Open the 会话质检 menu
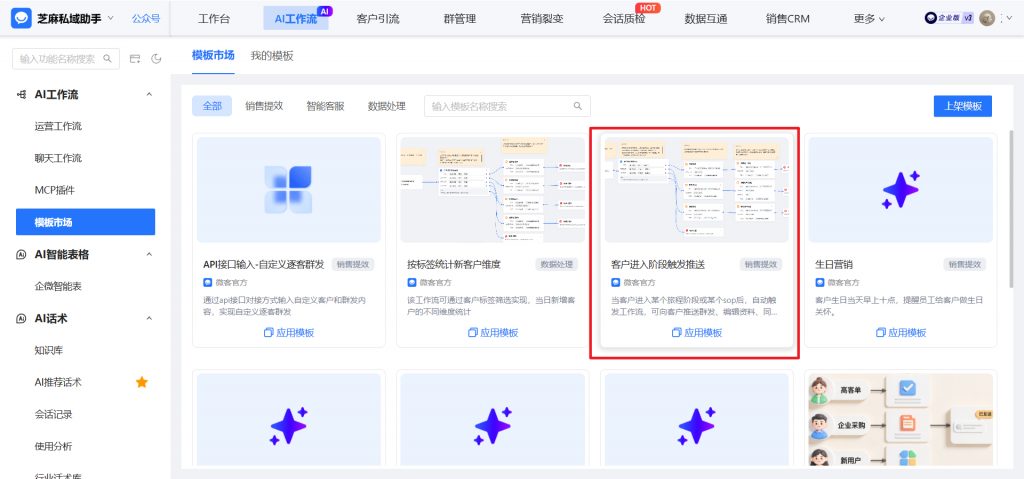 click(624, 19)
